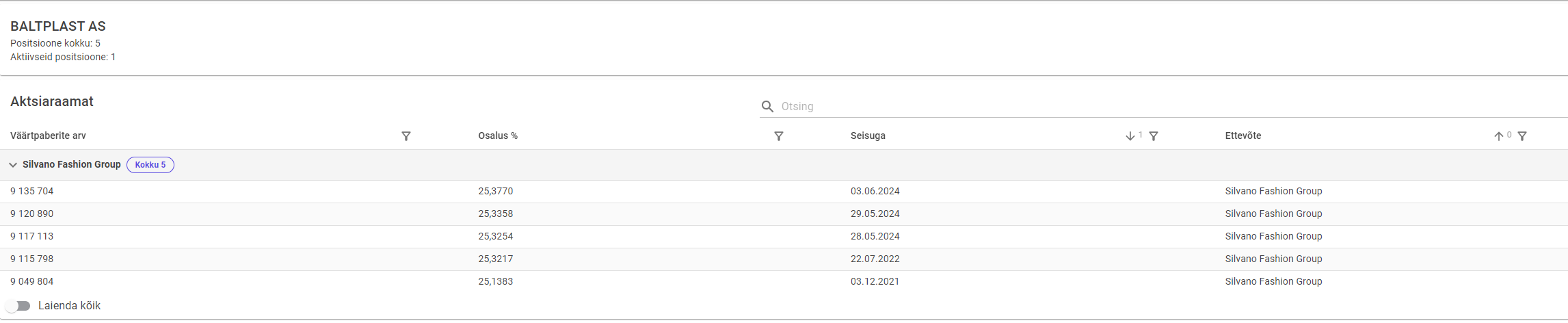
Task: Click the Seisuga column filter icon
Action: 1154,136
